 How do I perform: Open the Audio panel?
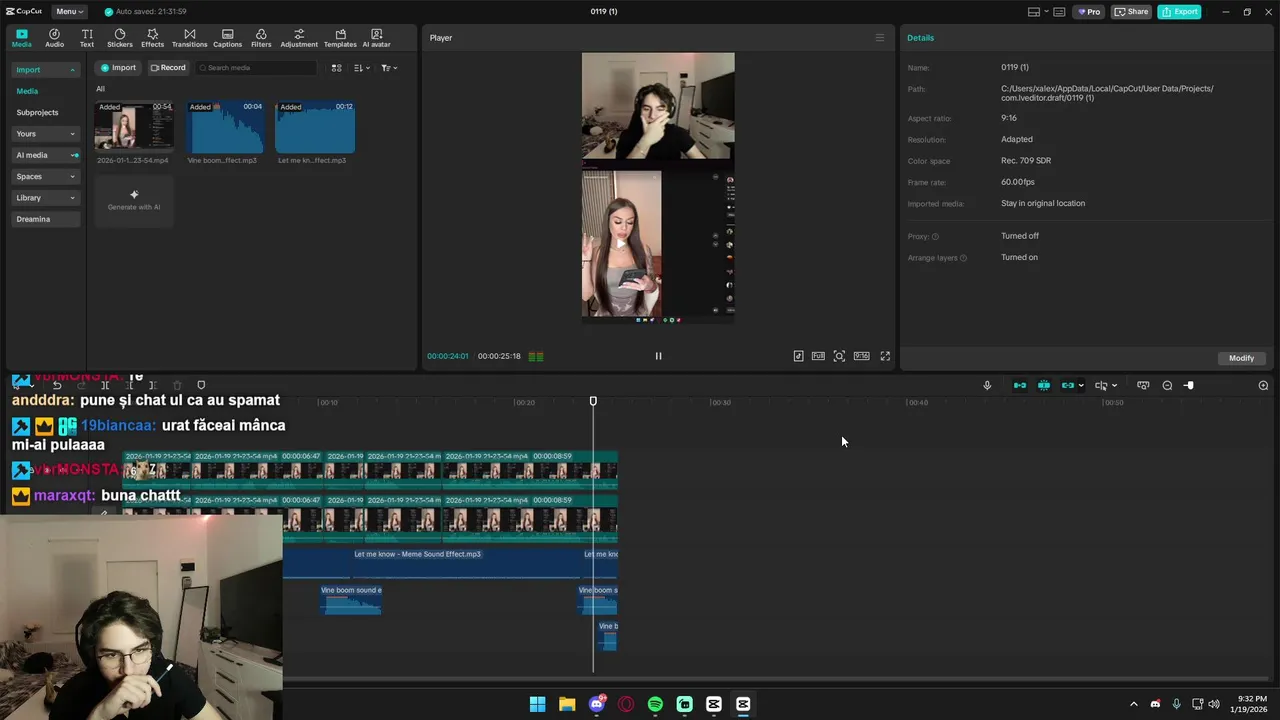tap(54, 38)
